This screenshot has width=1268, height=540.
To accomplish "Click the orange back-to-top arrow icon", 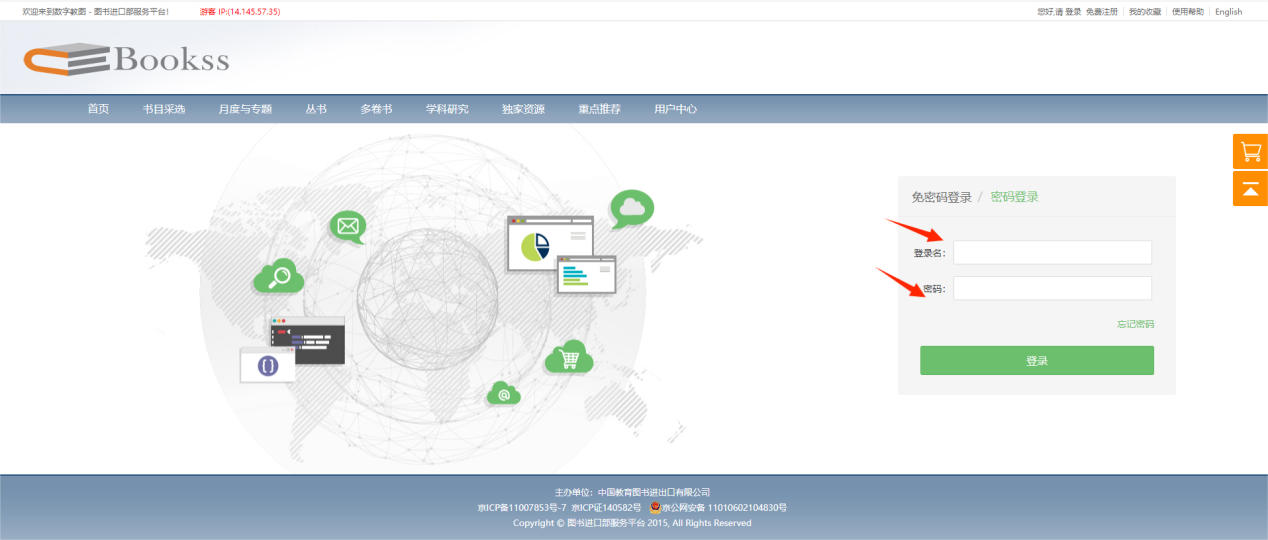I will pyautogui.click(x=1250, y=189).
